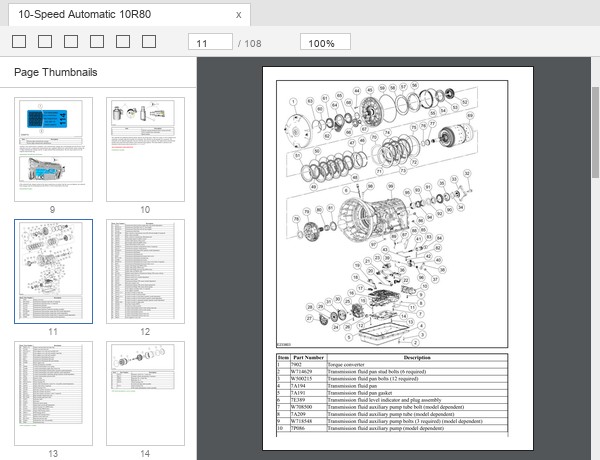The width and height of the screenshot is (600, 460).
Task: Open page 10 thumbnail
Action: point(145,149)
